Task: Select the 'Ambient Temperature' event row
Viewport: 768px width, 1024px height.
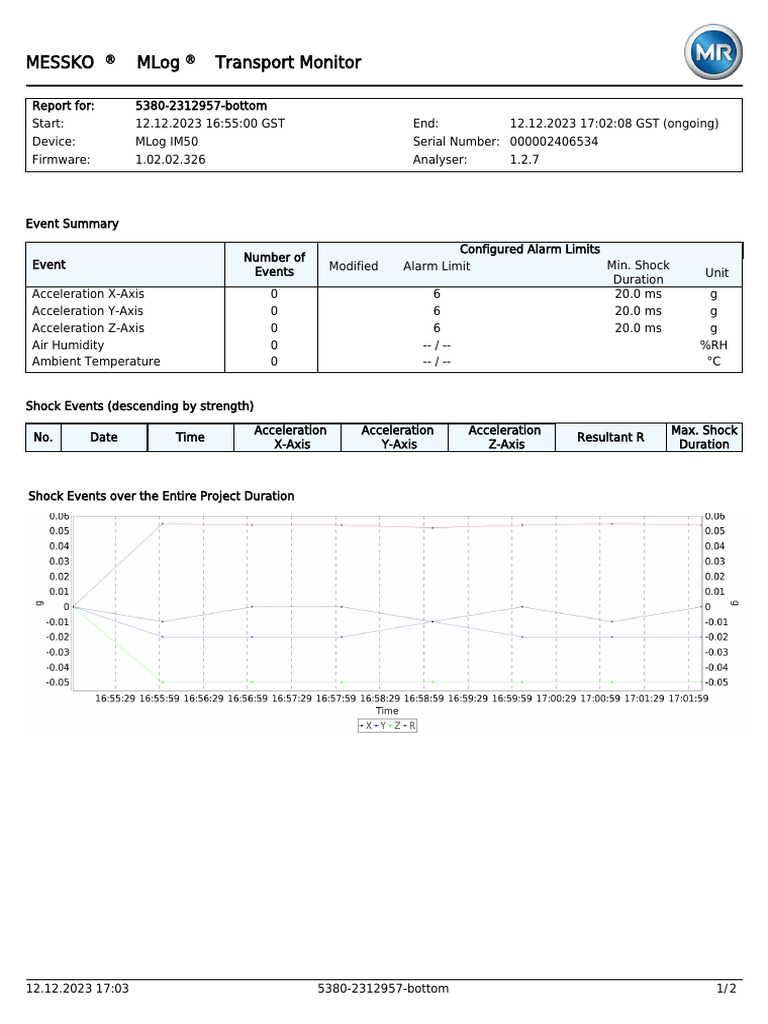Action: coord(384,361)
